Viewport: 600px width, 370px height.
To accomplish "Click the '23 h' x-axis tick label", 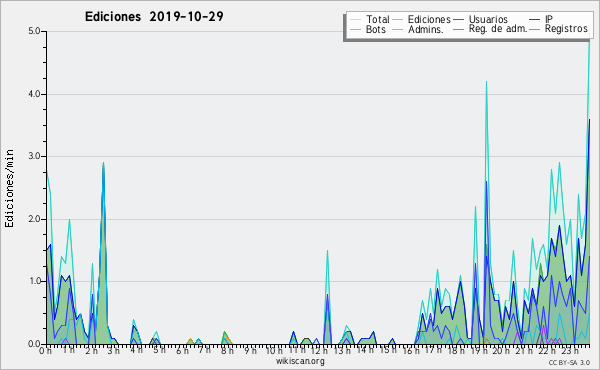I will point(570,351).
